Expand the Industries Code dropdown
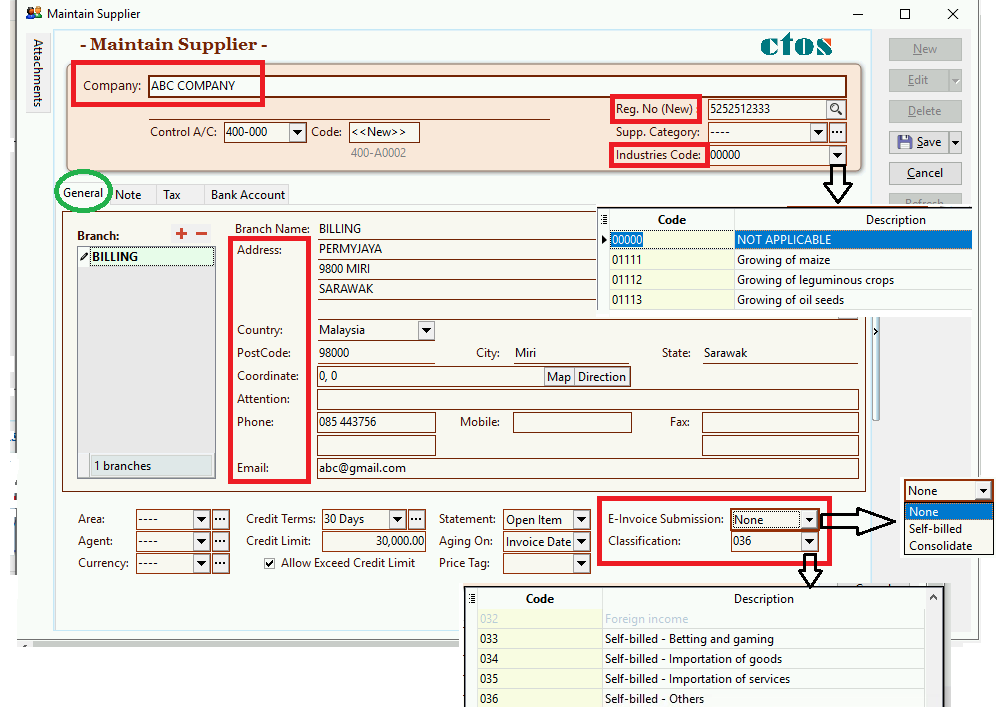996x719 pixels. pyautogui.click(x=836, y=155)
